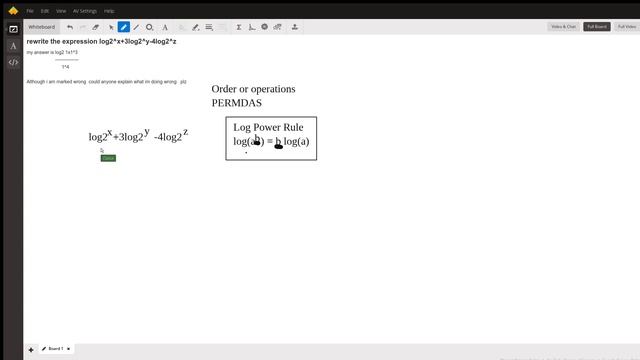Screen dimensions: 640x360
Task: Open the Edit menu
Action: [45, 11]
